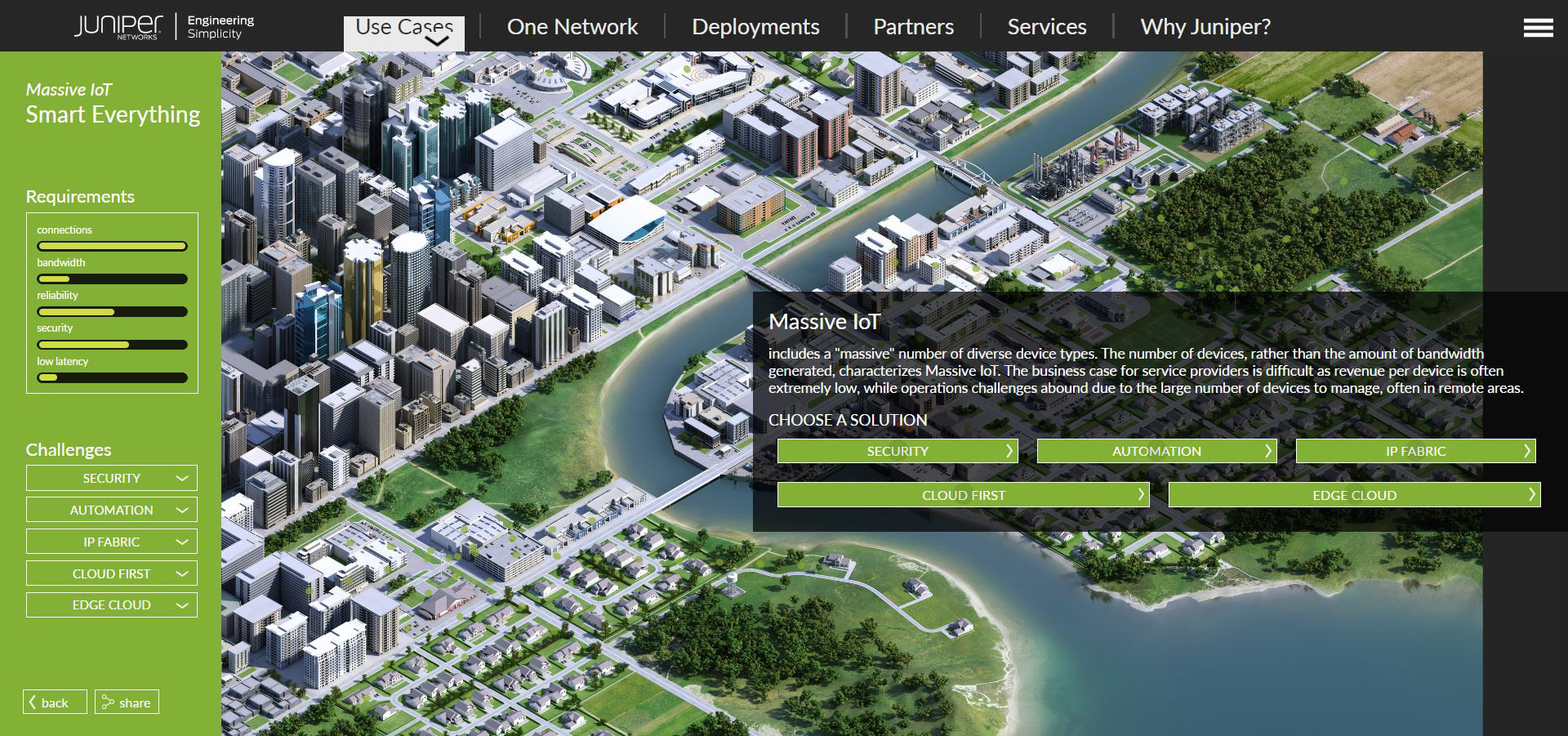This screenshot has height=736, width=1568.
Task: Choose the CLOUD FIRST solution button
Action: pyautogui.click(x=964, y=495)
